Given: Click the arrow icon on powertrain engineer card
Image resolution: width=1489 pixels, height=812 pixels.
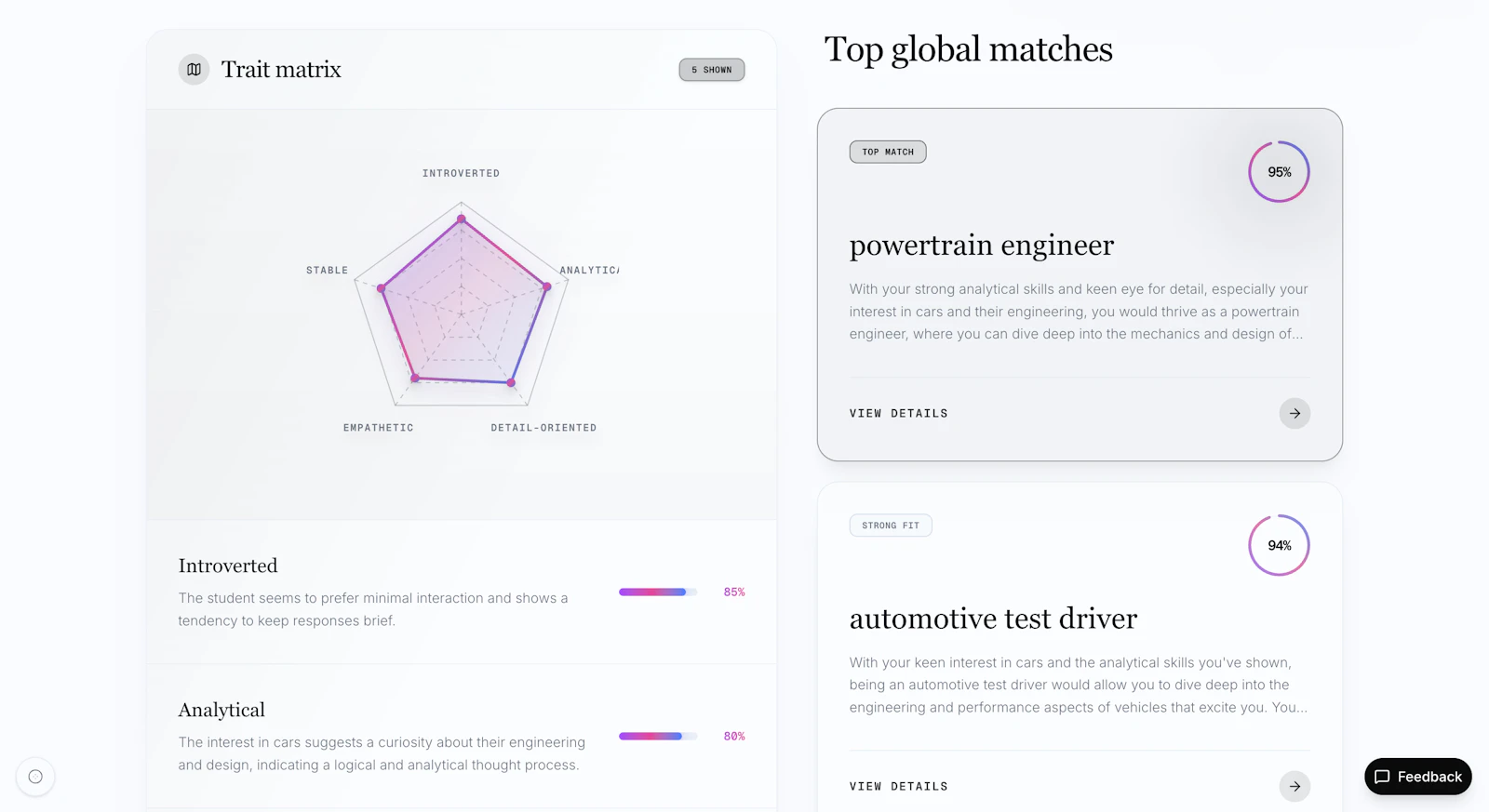Looking at the screenshot, I should click(1294, 413).
